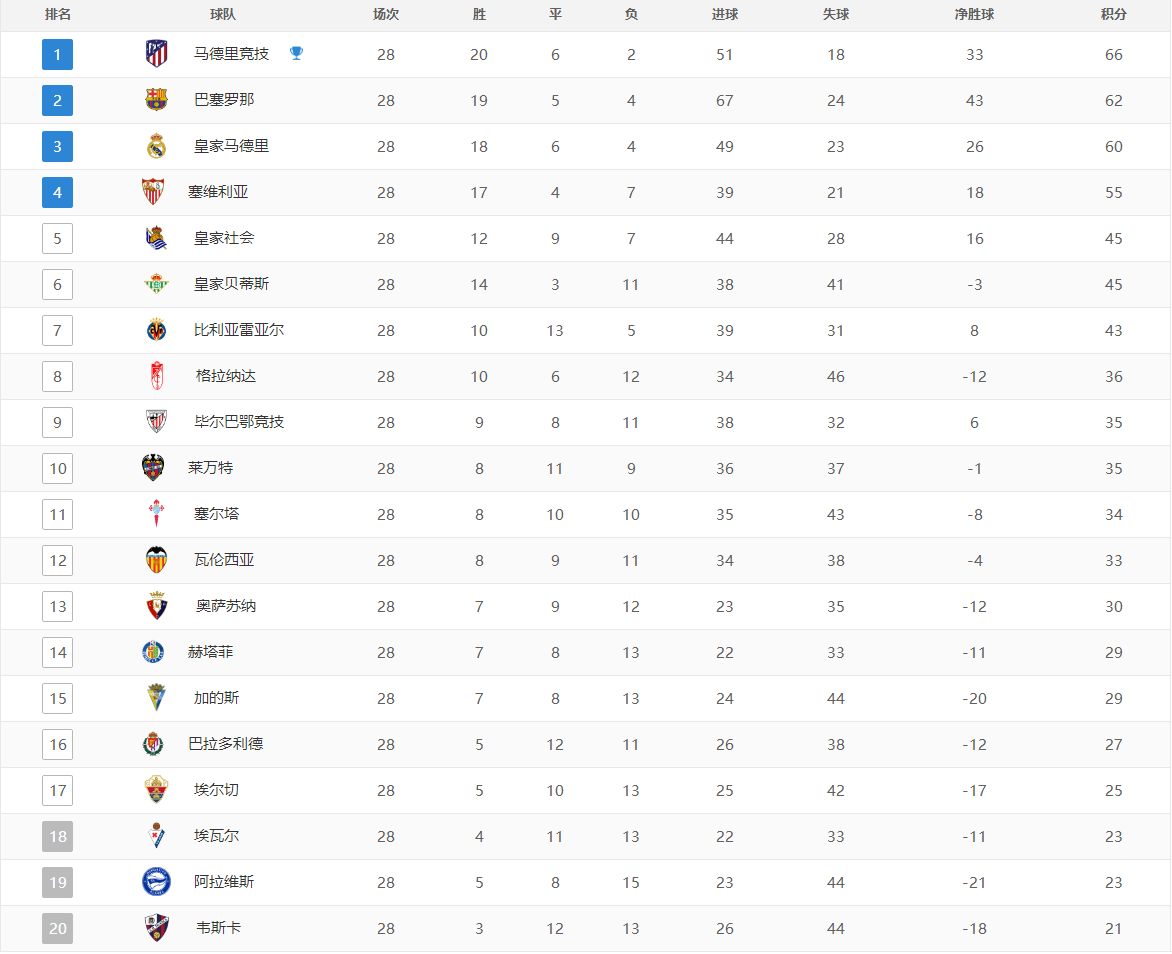
Task: Click the Real Betis green crest
Action: 156,284
